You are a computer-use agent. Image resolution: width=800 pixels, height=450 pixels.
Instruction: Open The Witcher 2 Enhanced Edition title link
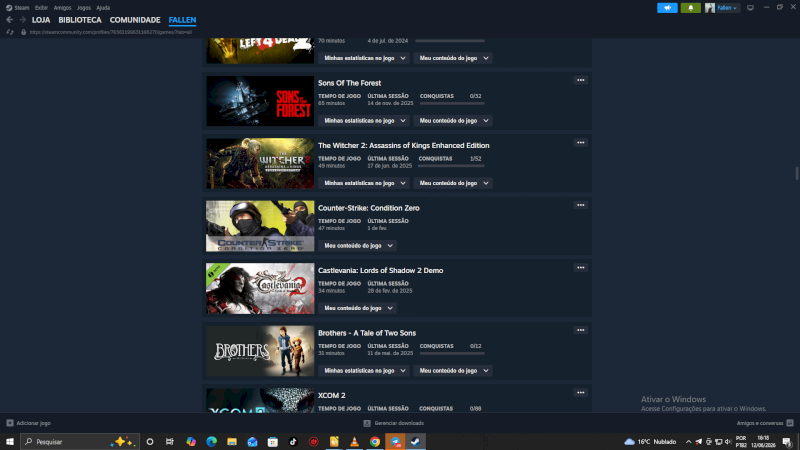[x=404, y=145]
